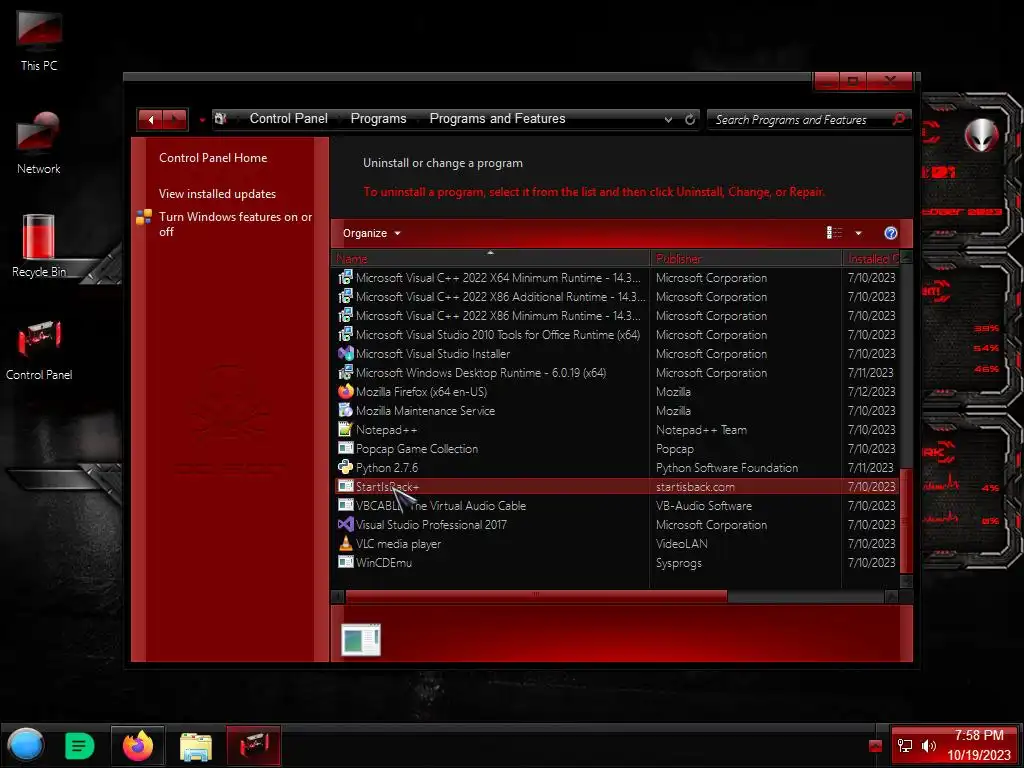Screen dimensions: 1024x768
Task: Select Microsoft Visual C++ 2022 X86 Additional Runtime
Action: click(616, 296)
